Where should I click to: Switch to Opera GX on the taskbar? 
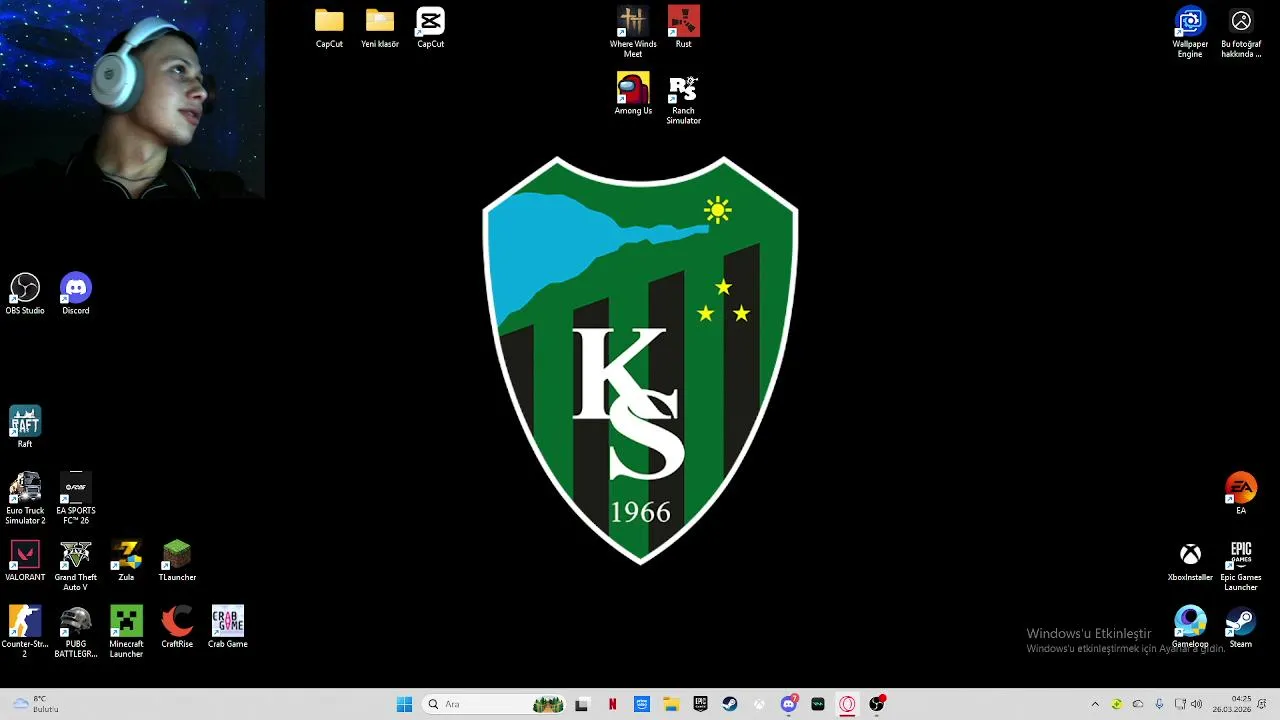(847, 704)
